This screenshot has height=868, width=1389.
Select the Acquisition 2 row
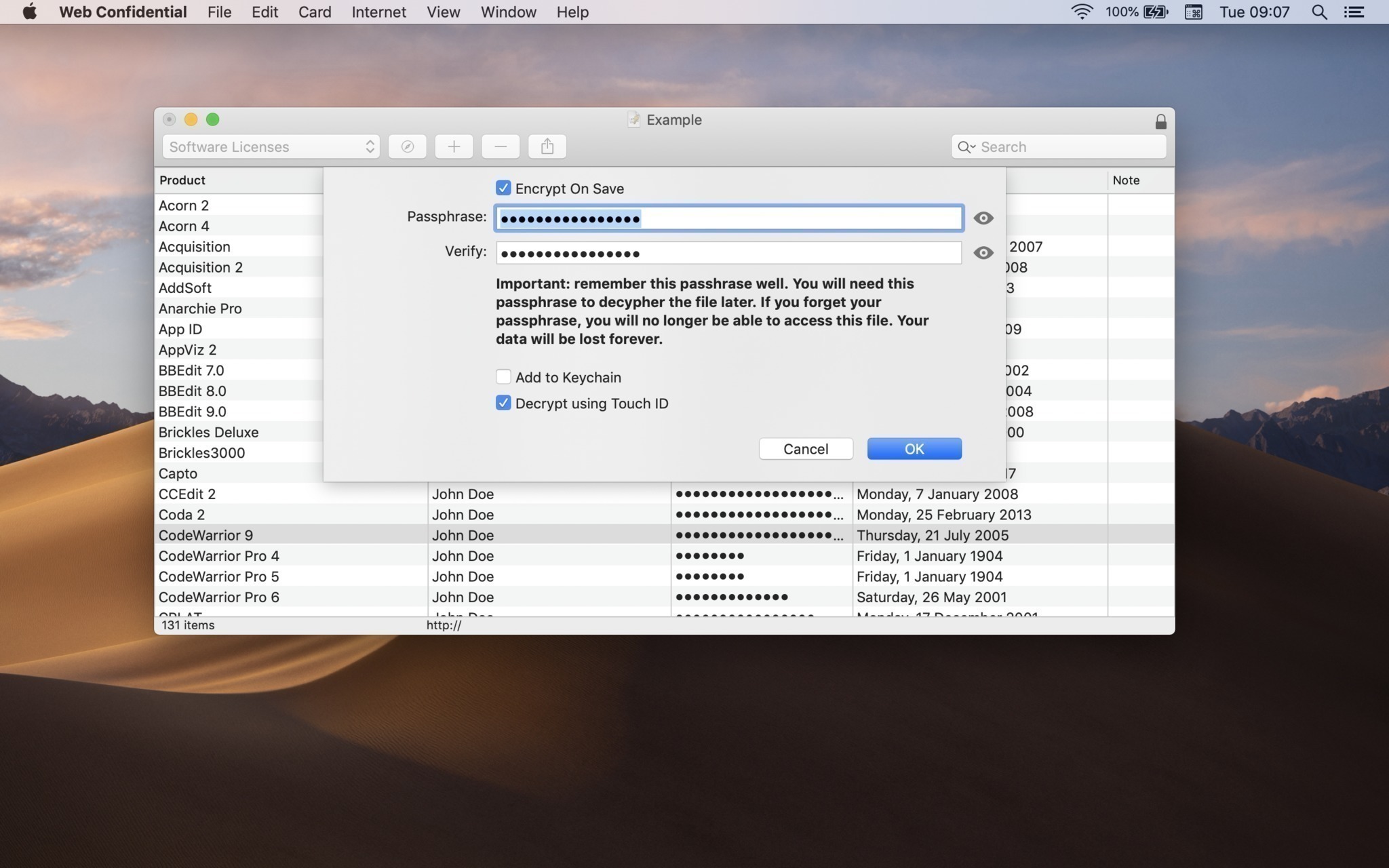point(239,267)
